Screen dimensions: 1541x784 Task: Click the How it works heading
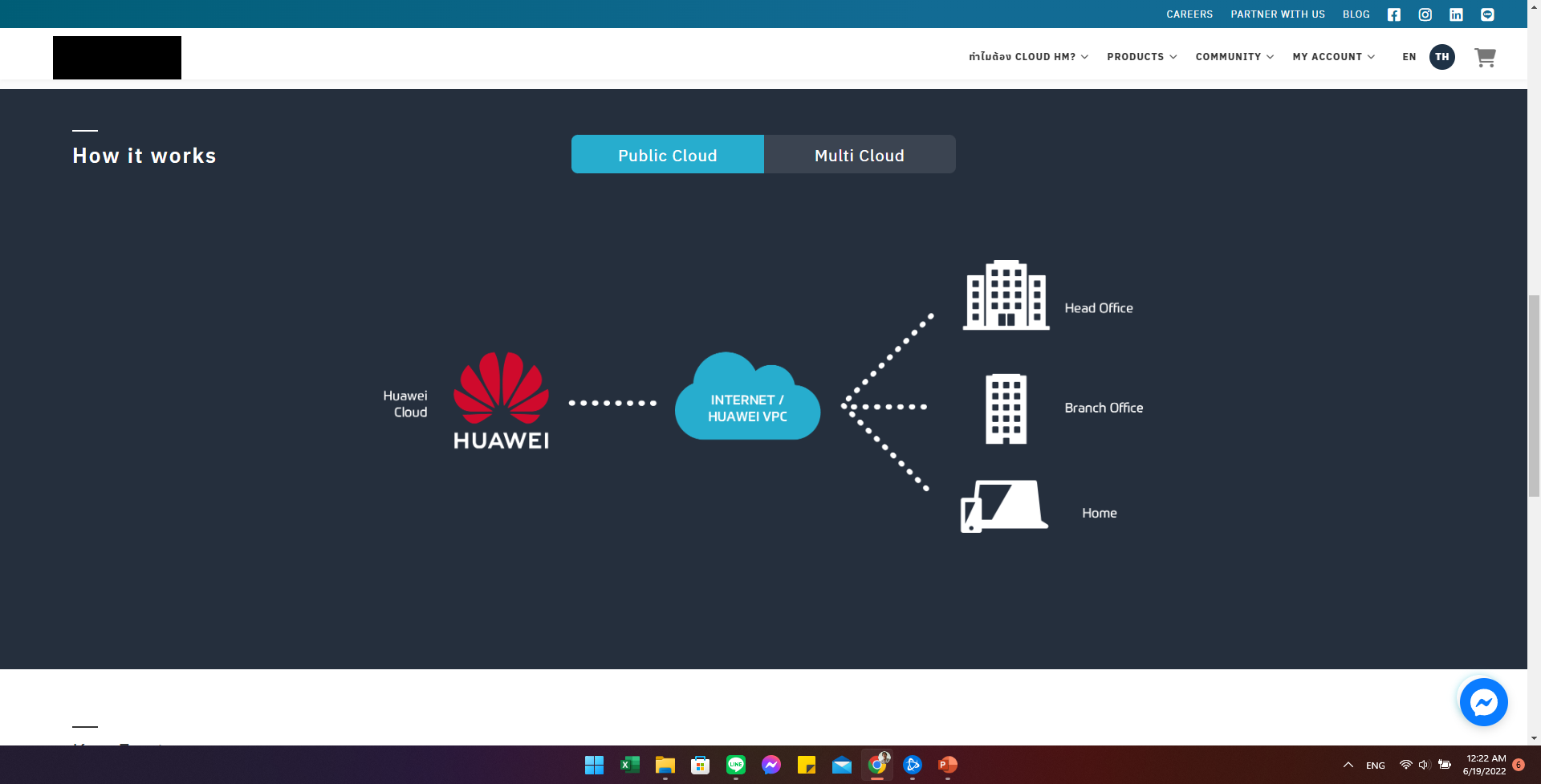(x=144, y=156)
